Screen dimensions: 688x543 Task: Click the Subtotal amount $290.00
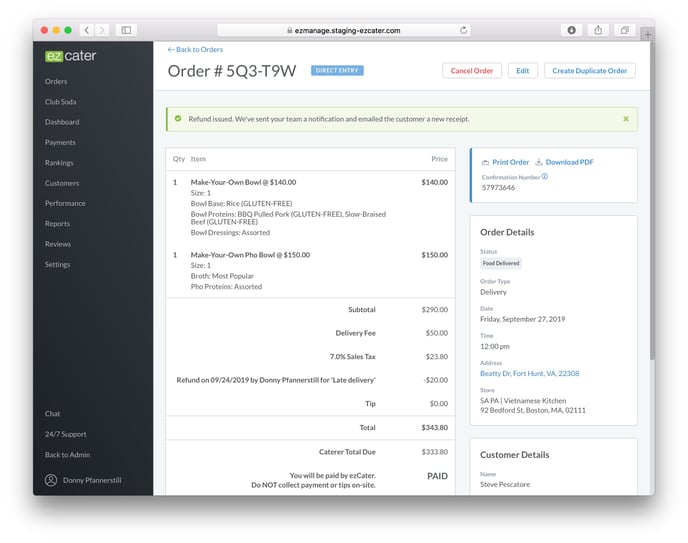point(435,310)
